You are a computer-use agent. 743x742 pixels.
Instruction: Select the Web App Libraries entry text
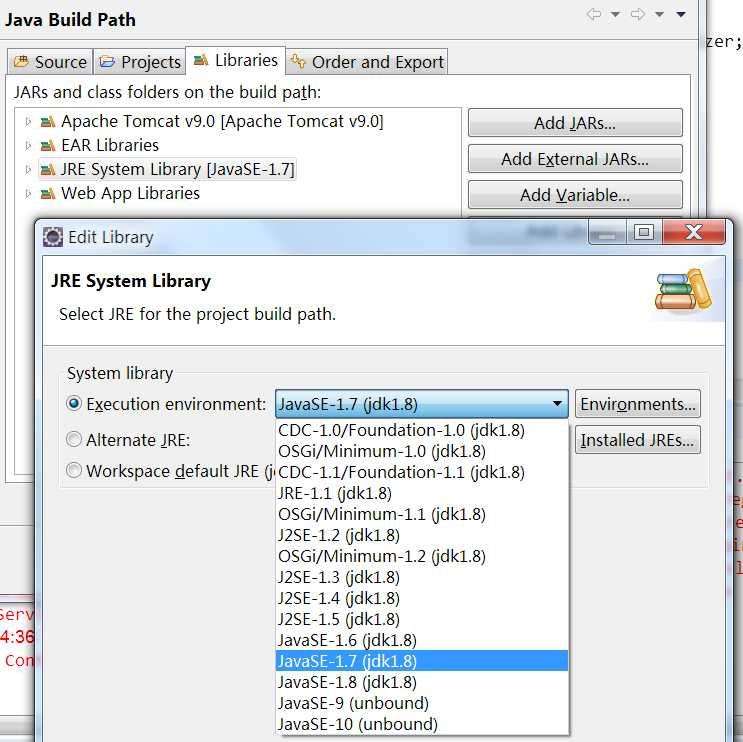tap(130, 193)
